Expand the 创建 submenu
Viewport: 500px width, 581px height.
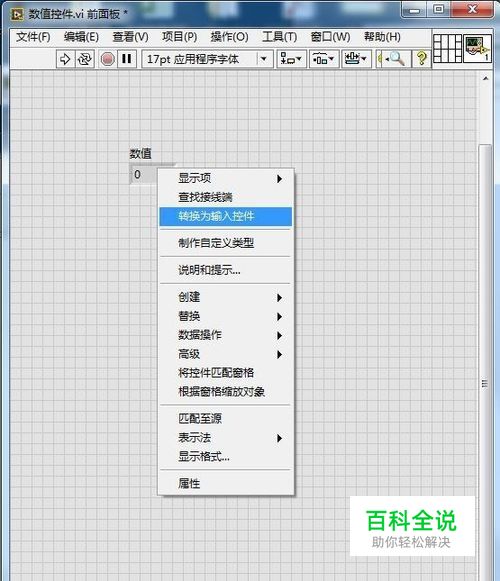(226, 297)
